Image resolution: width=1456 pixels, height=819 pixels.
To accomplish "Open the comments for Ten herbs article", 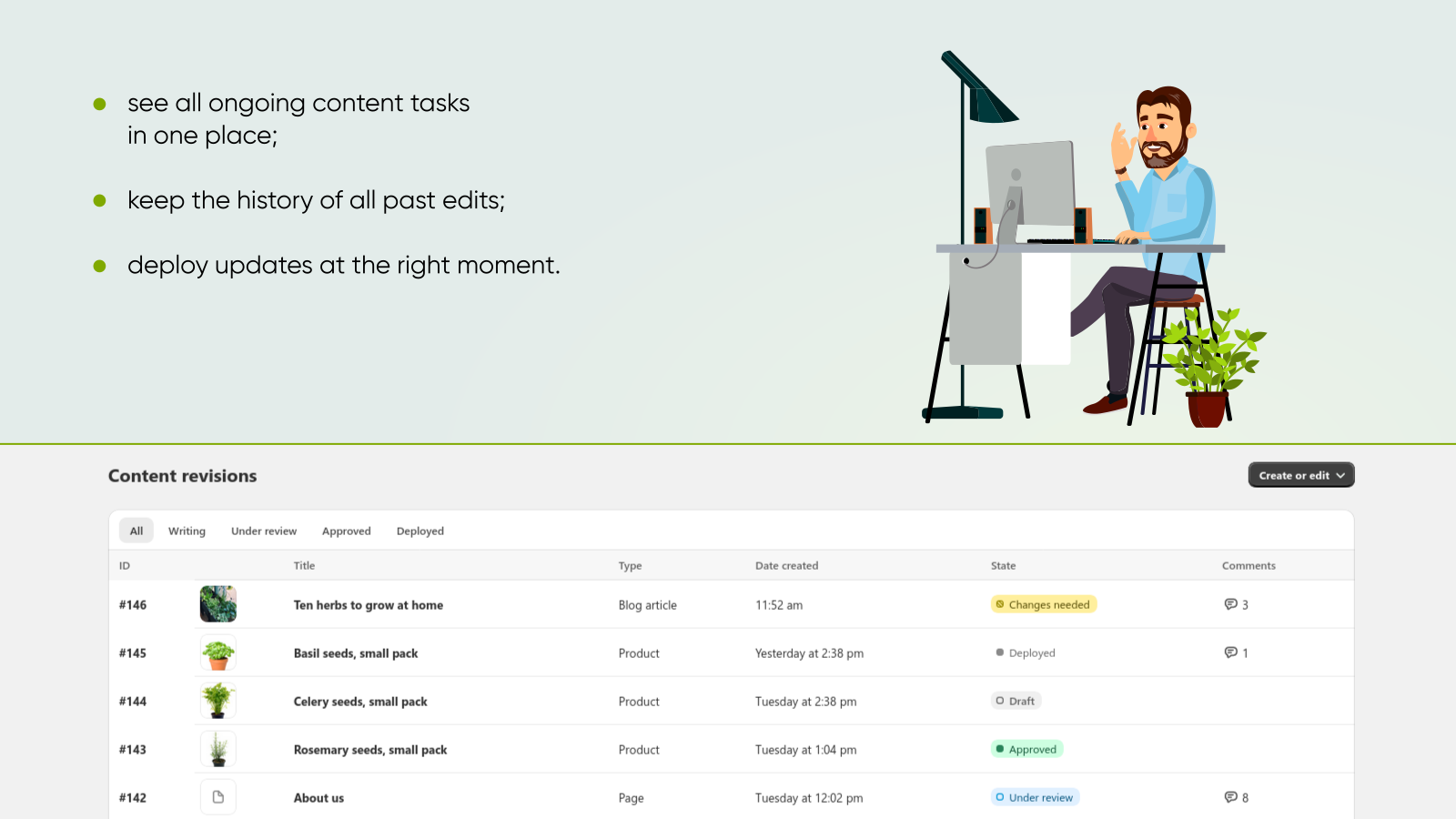I will coord(1236,603).
